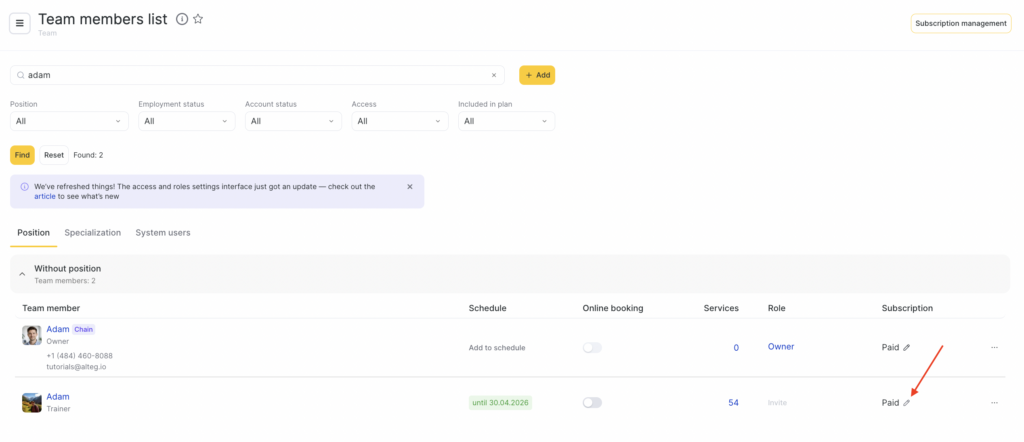Collapse the Without position group
Image resolution: width=1024 pixels, height=442 pixels.
pyautogui.click(x=23, y=274)
